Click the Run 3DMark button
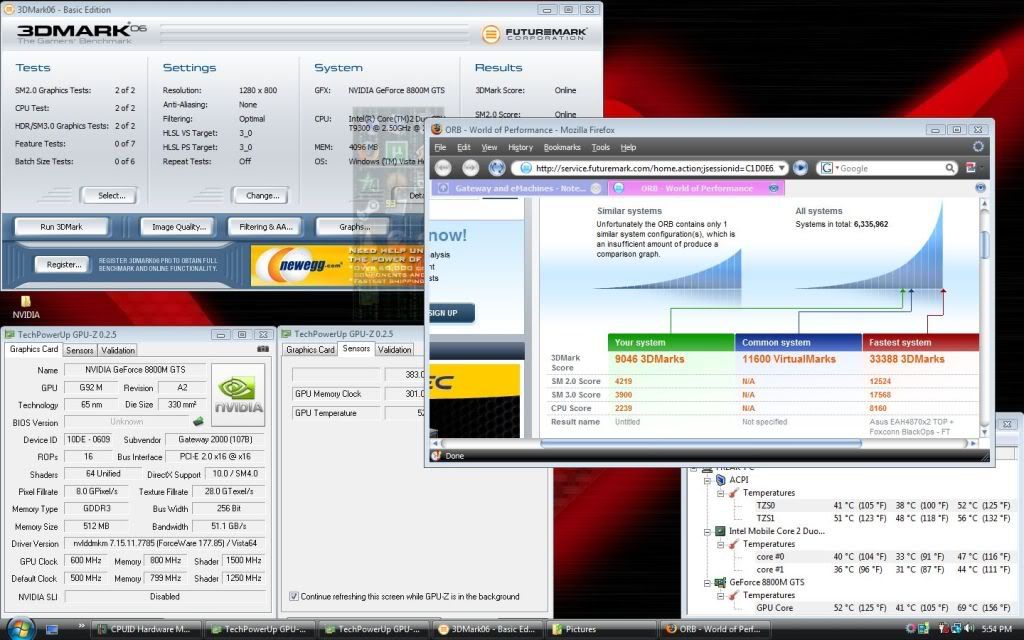The height and width of the screenshot is (640, 1024). pos(61,227)
